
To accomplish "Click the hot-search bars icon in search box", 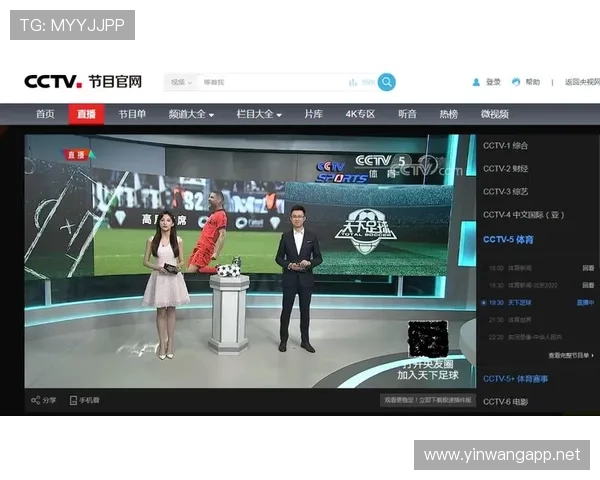I will 353,82.
